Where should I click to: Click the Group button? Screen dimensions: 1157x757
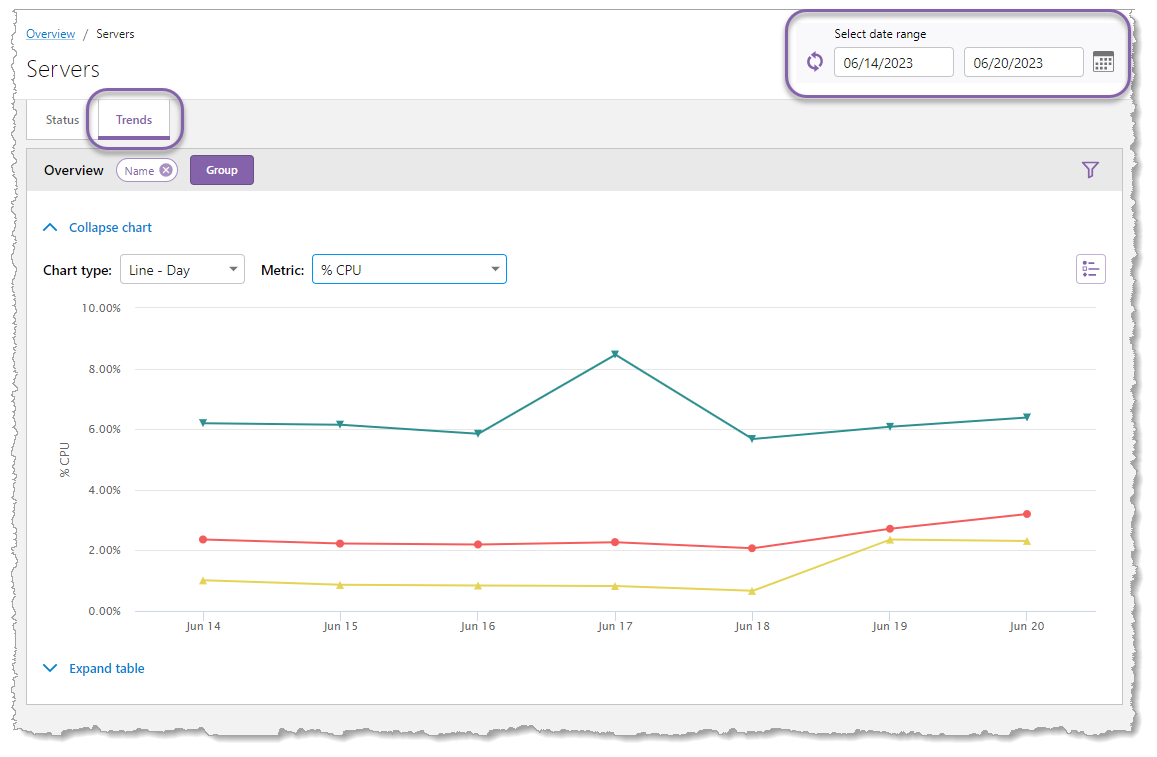[x=221, y=169]
